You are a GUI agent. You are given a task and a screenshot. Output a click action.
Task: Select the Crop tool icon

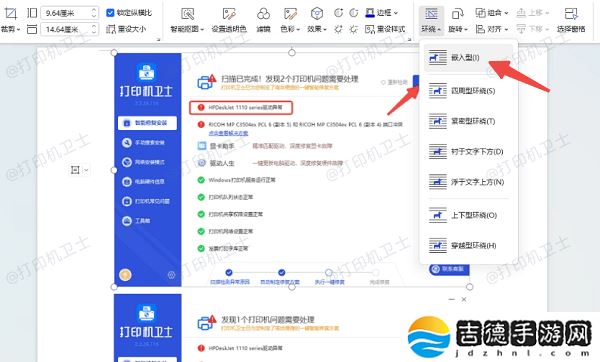click(10, 13)
